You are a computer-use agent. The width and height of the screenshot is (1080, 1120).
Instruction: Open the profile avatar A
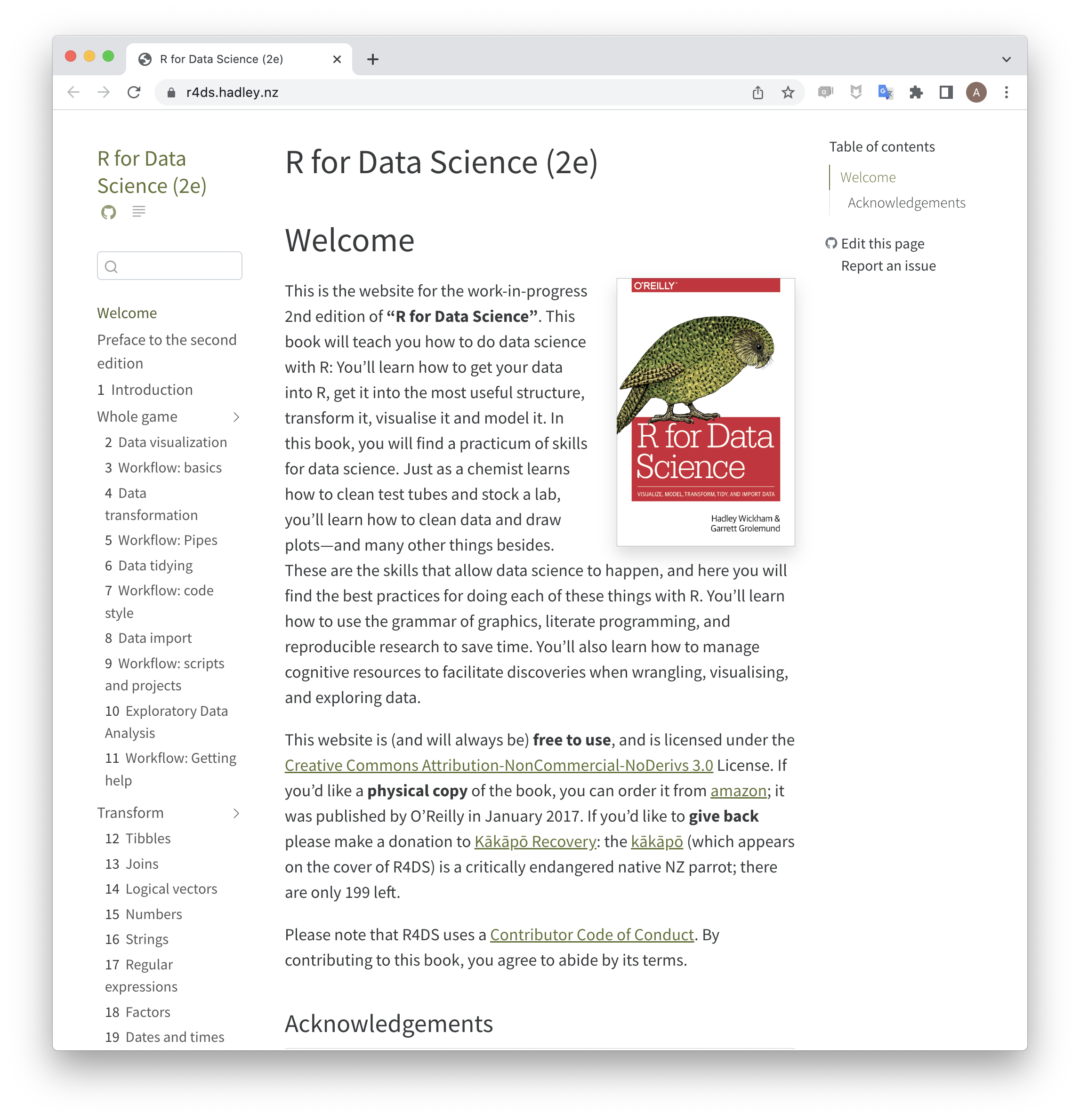976,93
